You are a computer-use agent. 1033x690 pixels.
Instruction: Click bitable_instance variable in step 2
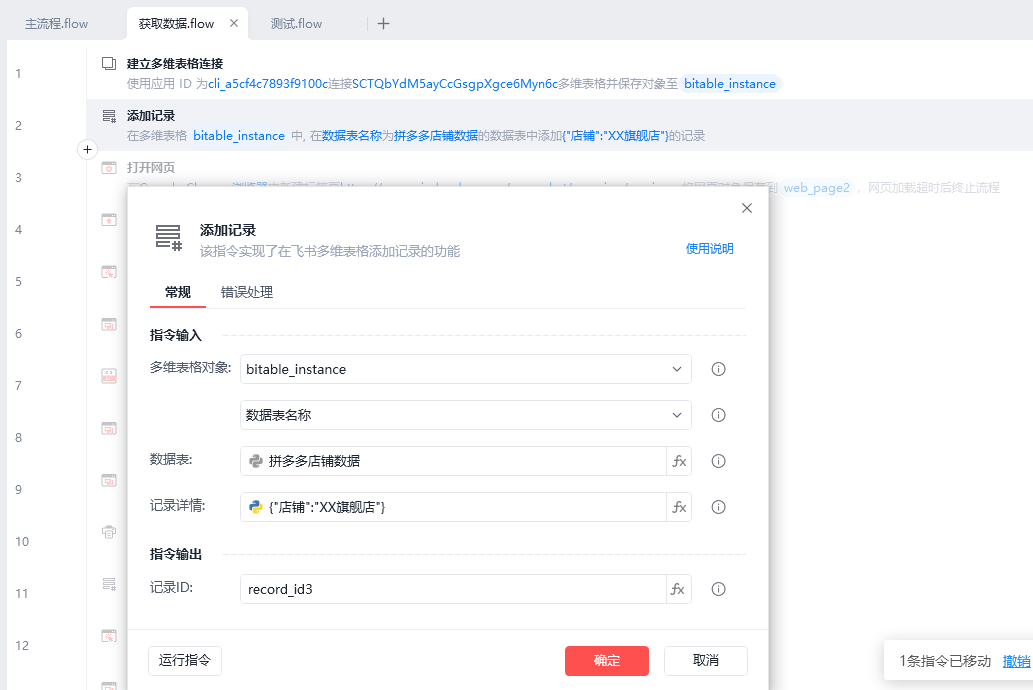pos(239,136)
